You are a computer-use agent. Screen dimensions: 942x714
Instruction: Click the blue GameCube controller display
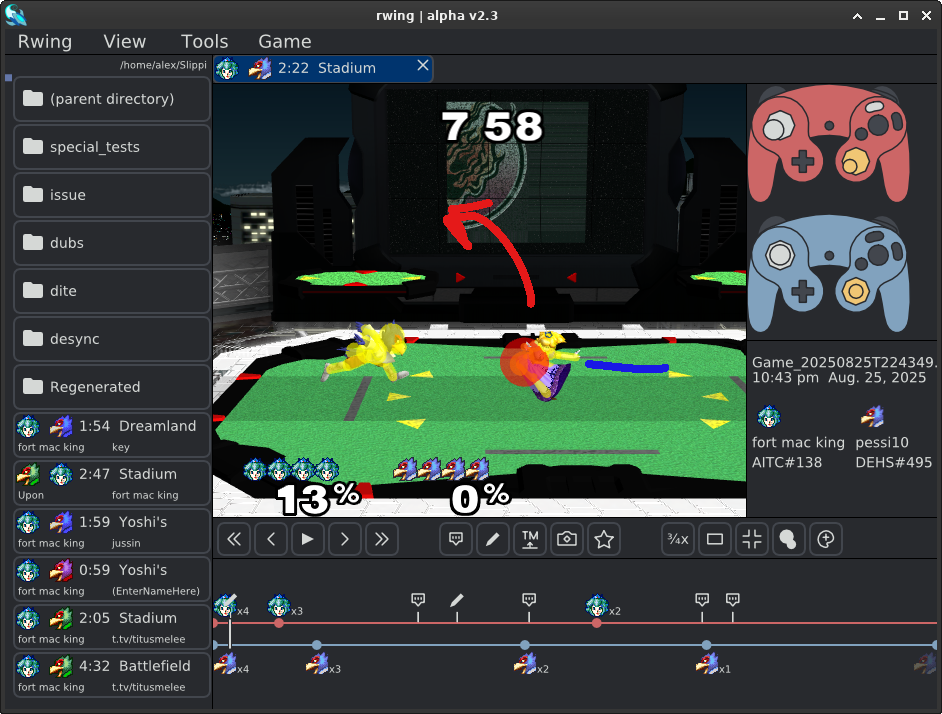pyautogui.click(x=830, y=273)
